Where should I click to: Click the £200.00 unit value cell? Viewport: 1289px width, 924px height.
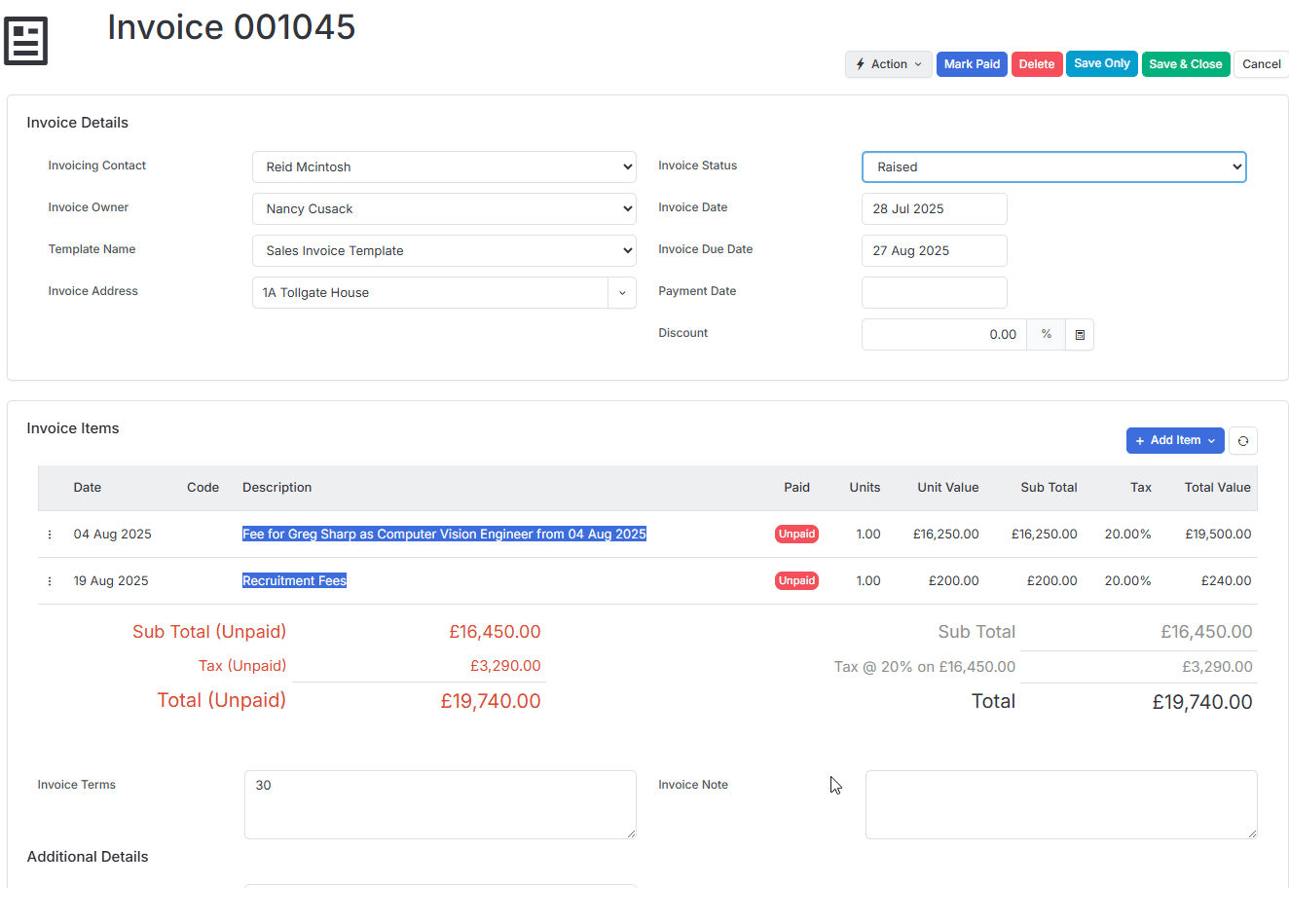point(954,581)
